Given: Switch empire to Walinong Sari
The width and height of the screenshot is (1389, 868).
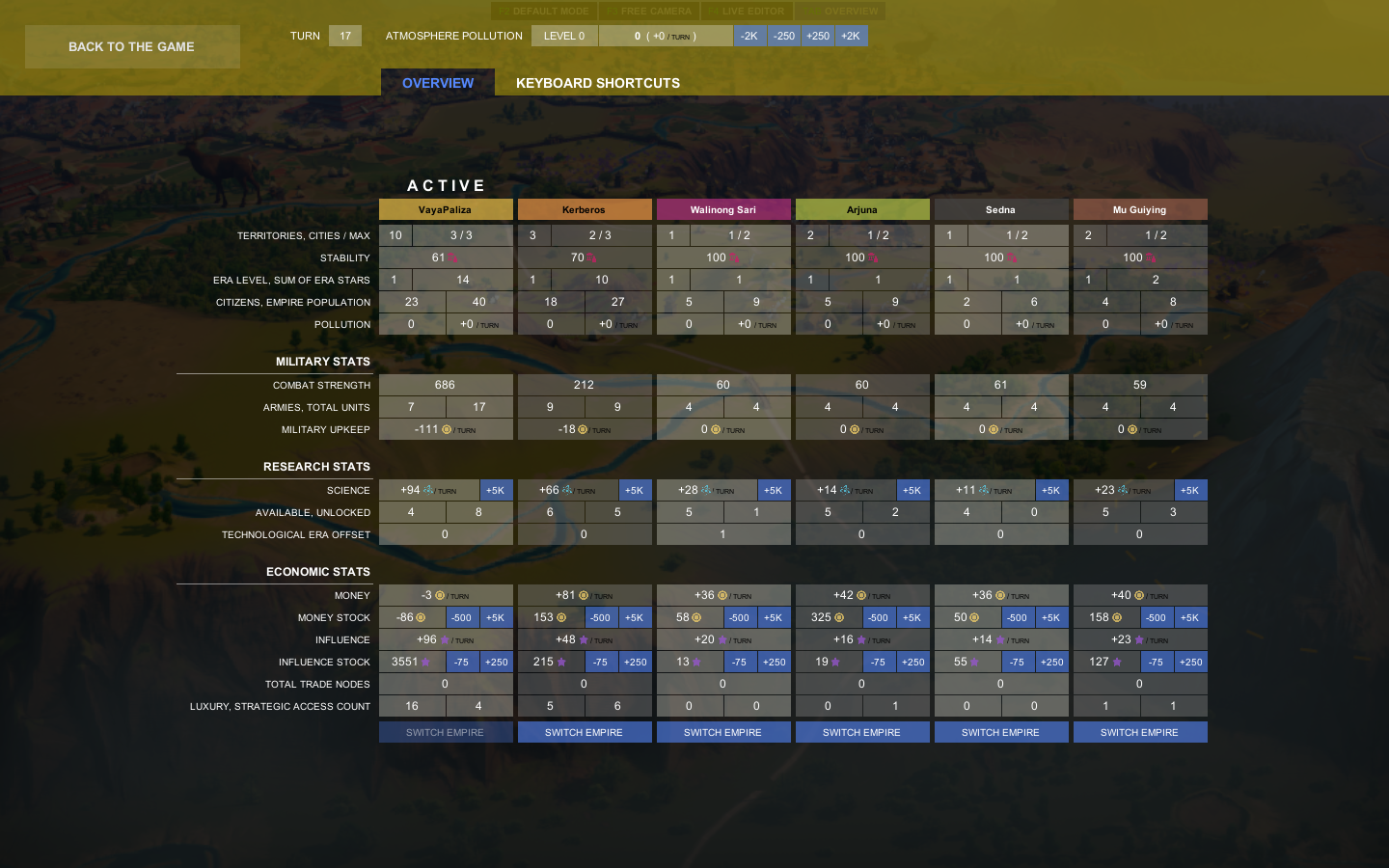Looking at the screenshot, I should [x=723, y=732].
